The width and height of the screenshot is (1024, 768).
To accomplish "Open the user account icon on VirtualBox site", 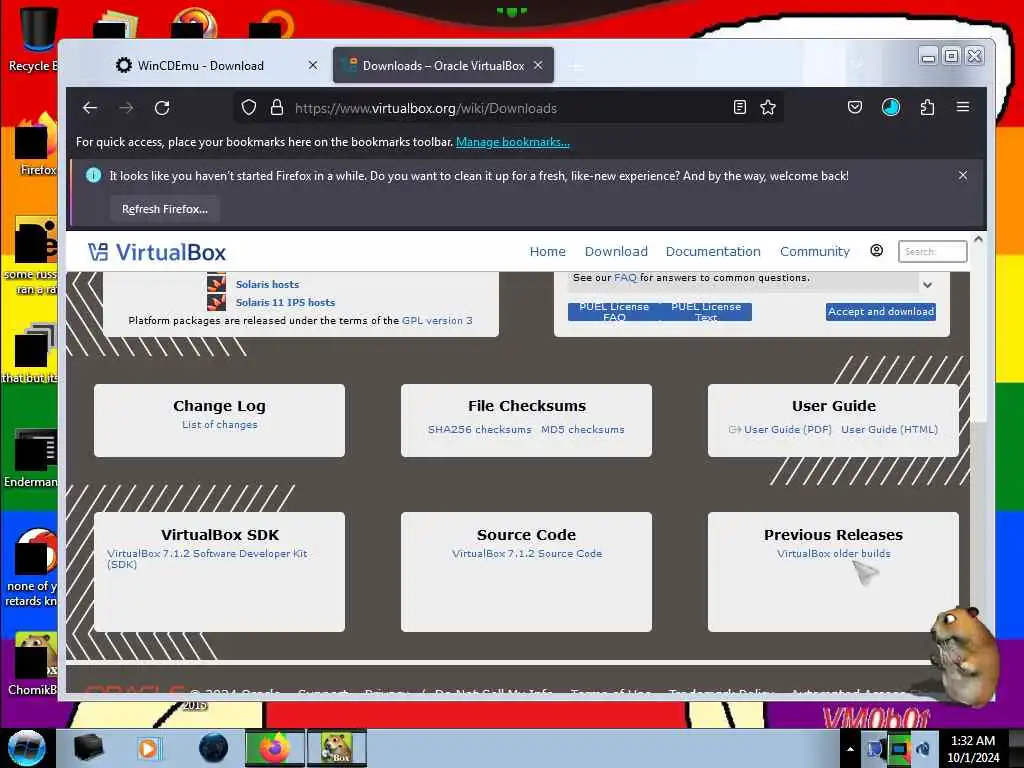I will 876,251.
